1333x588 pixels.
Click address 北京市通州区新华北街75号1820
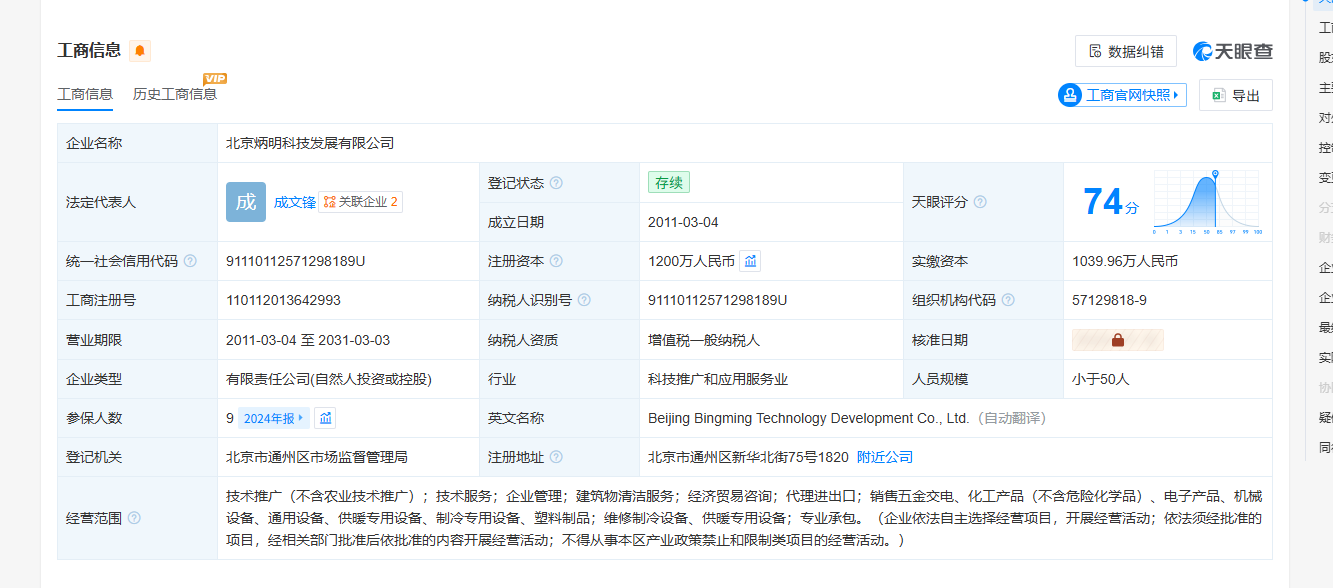748,457
